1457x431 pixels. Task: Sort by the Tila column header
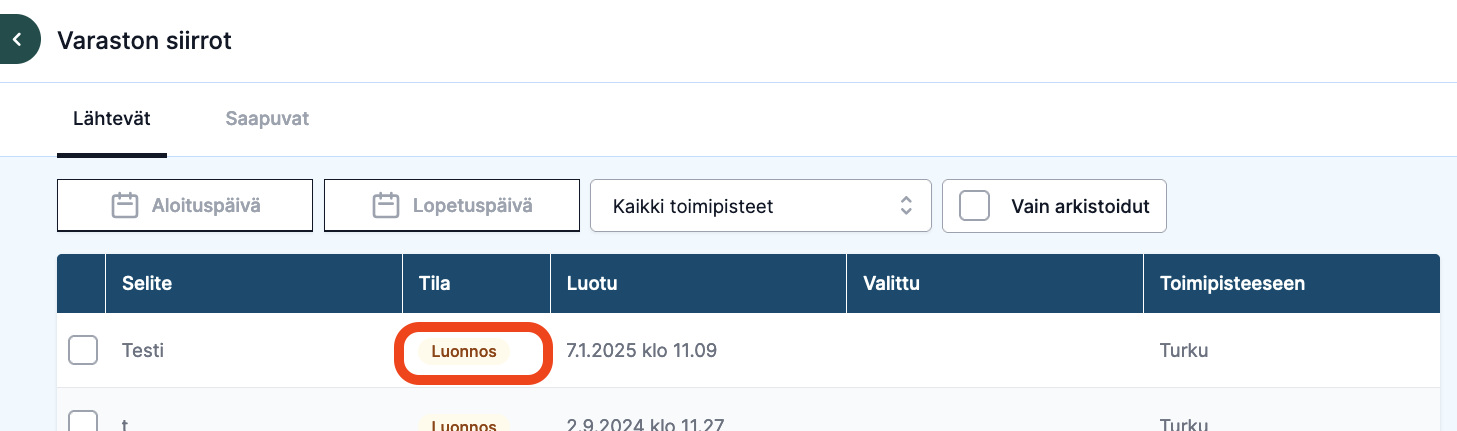434,284
